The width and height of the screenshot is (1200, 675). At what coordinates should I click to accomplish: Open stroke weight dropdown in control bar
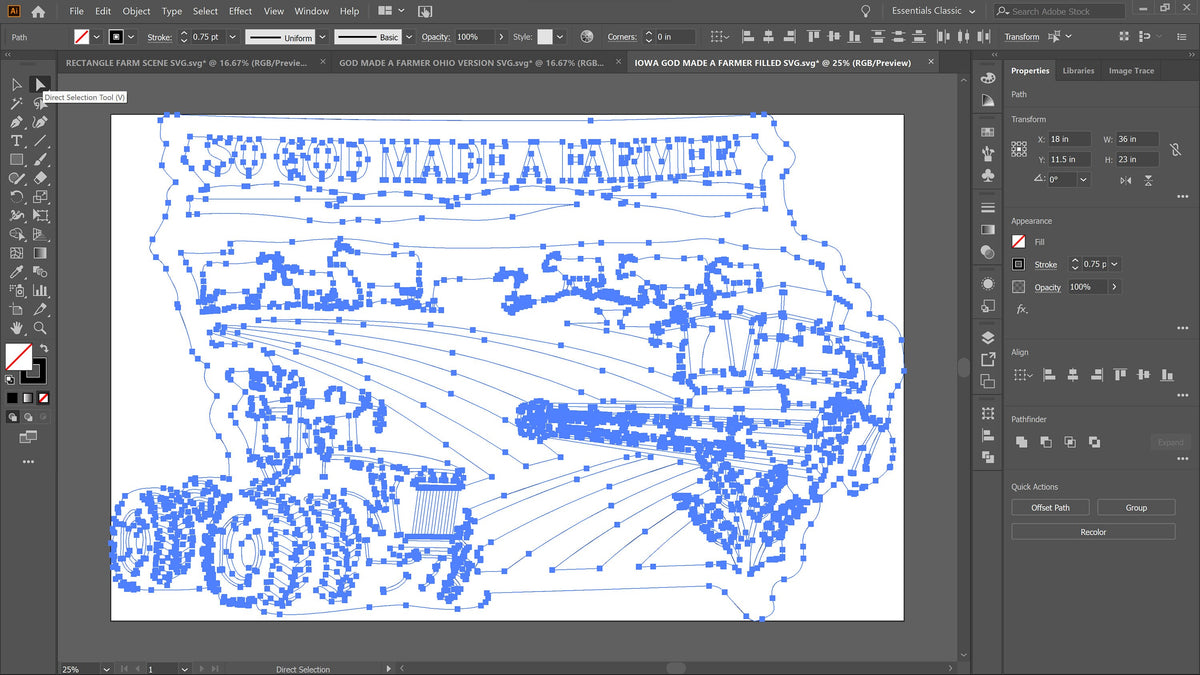click(232, 37)
